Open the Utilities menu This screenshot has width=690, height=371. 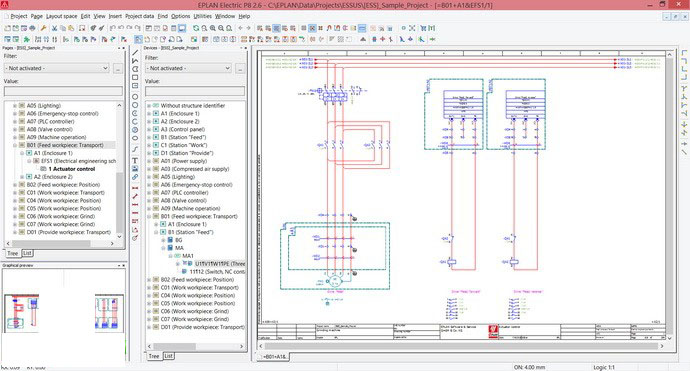pos(202,16)
